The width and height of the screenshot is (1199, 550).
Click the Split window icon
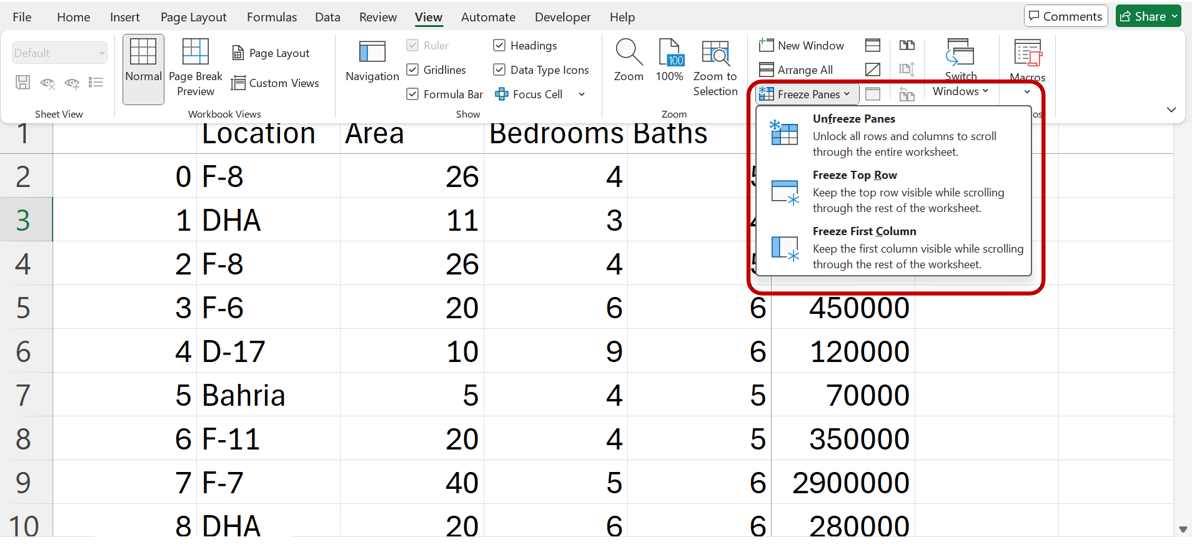tap(872, 45)
